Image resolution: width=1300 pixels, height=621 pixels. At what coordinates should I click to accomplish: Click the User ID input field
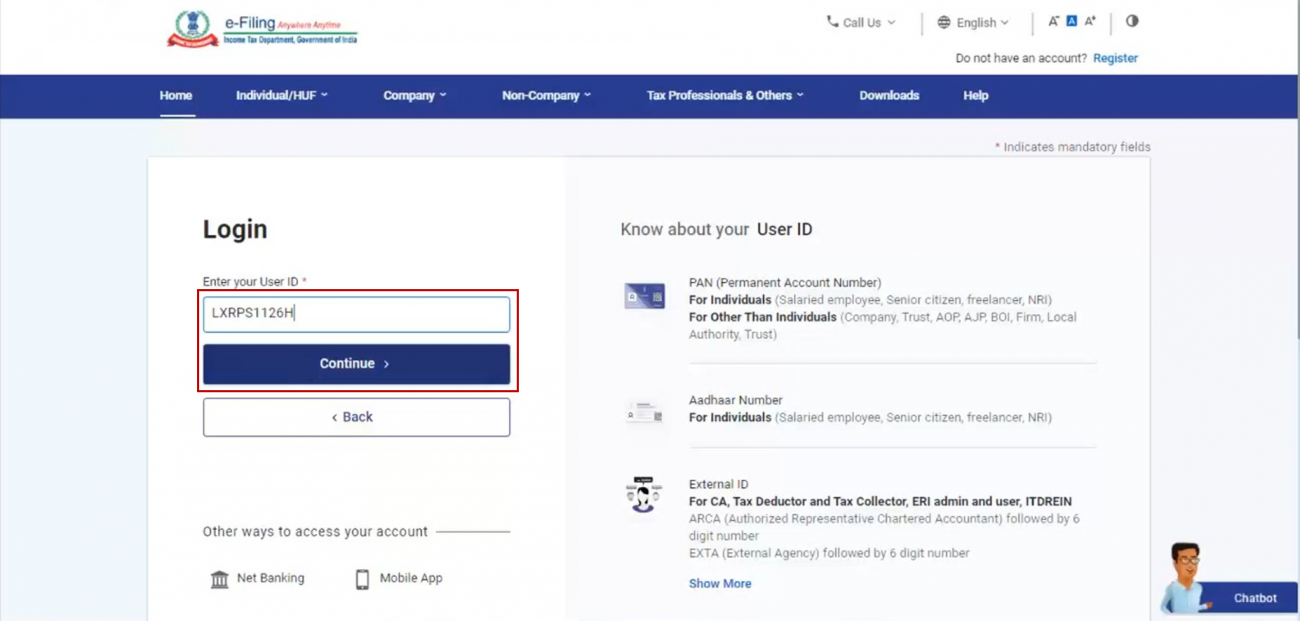356,313
